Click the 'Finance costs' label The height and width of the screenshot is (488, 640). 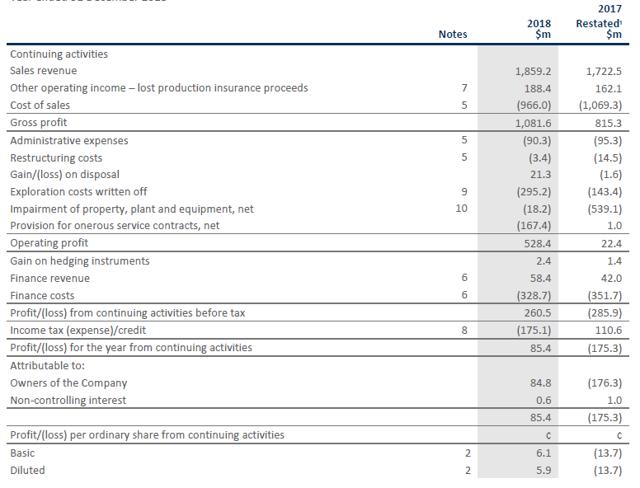click(42, 295)
